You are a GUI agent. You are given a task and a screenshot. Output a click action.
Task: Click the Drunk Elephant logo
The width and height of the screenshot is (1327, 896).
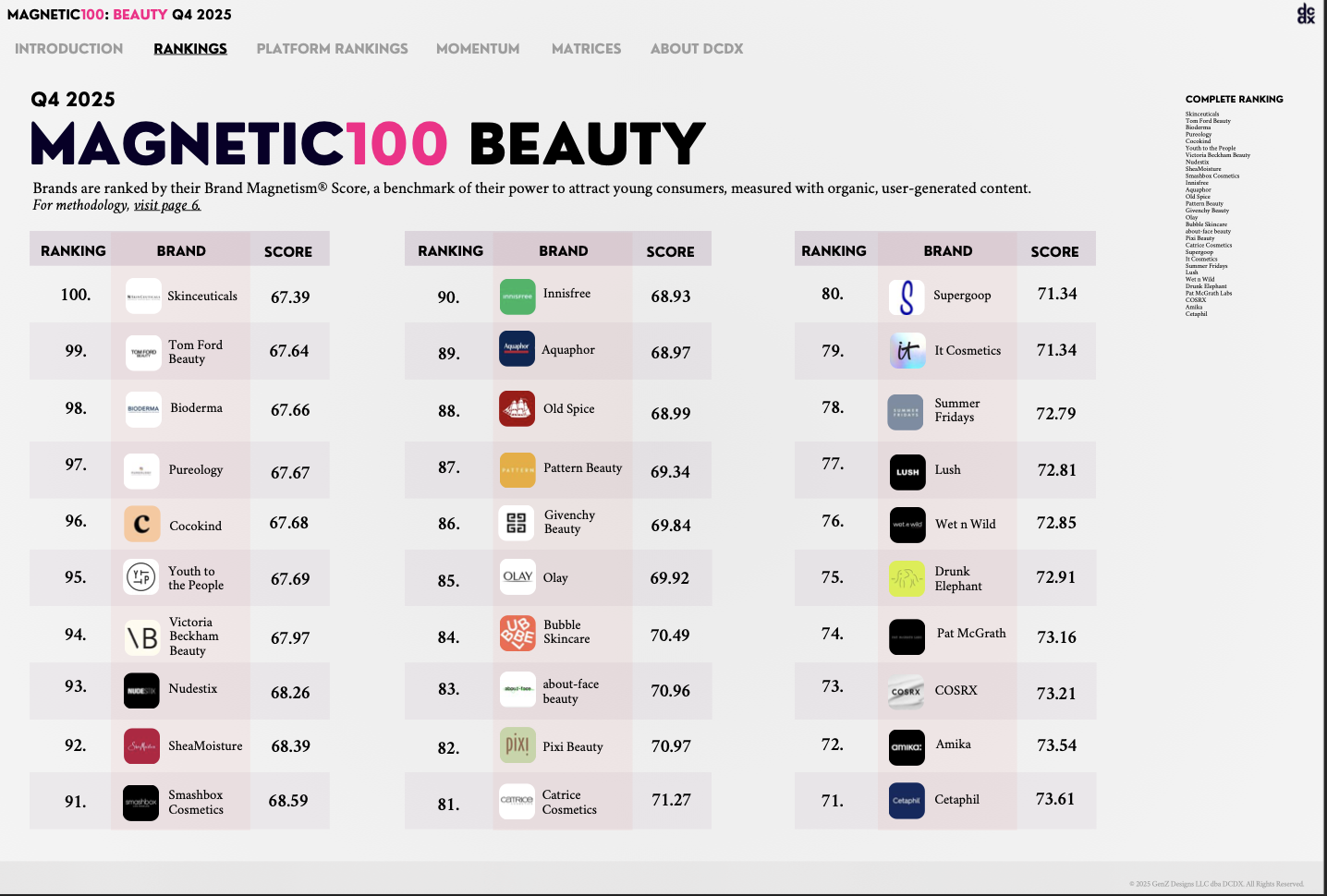[907, 579]
